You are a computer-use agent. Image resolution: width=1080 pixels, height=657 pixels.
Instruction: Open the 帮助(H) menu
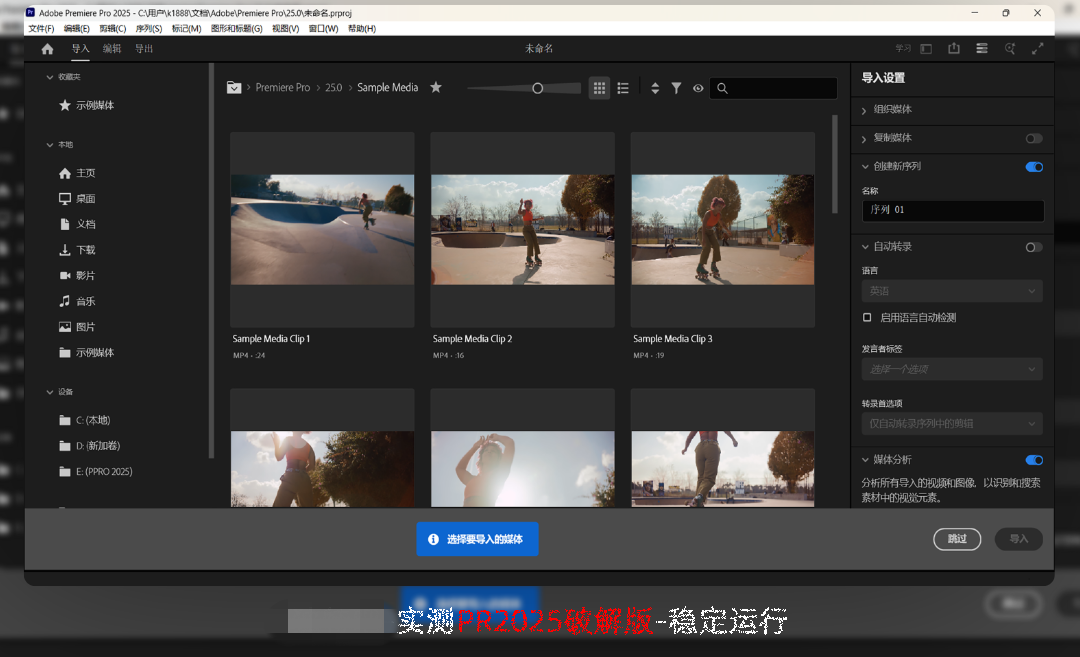pyautogui.click(x=362, y=29)
